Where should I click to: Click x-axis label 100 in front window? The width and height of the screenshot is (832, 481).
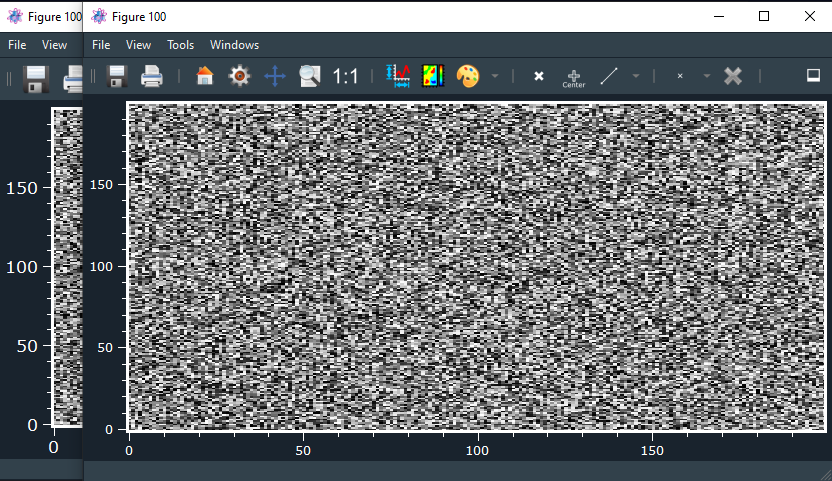point(477,451)
